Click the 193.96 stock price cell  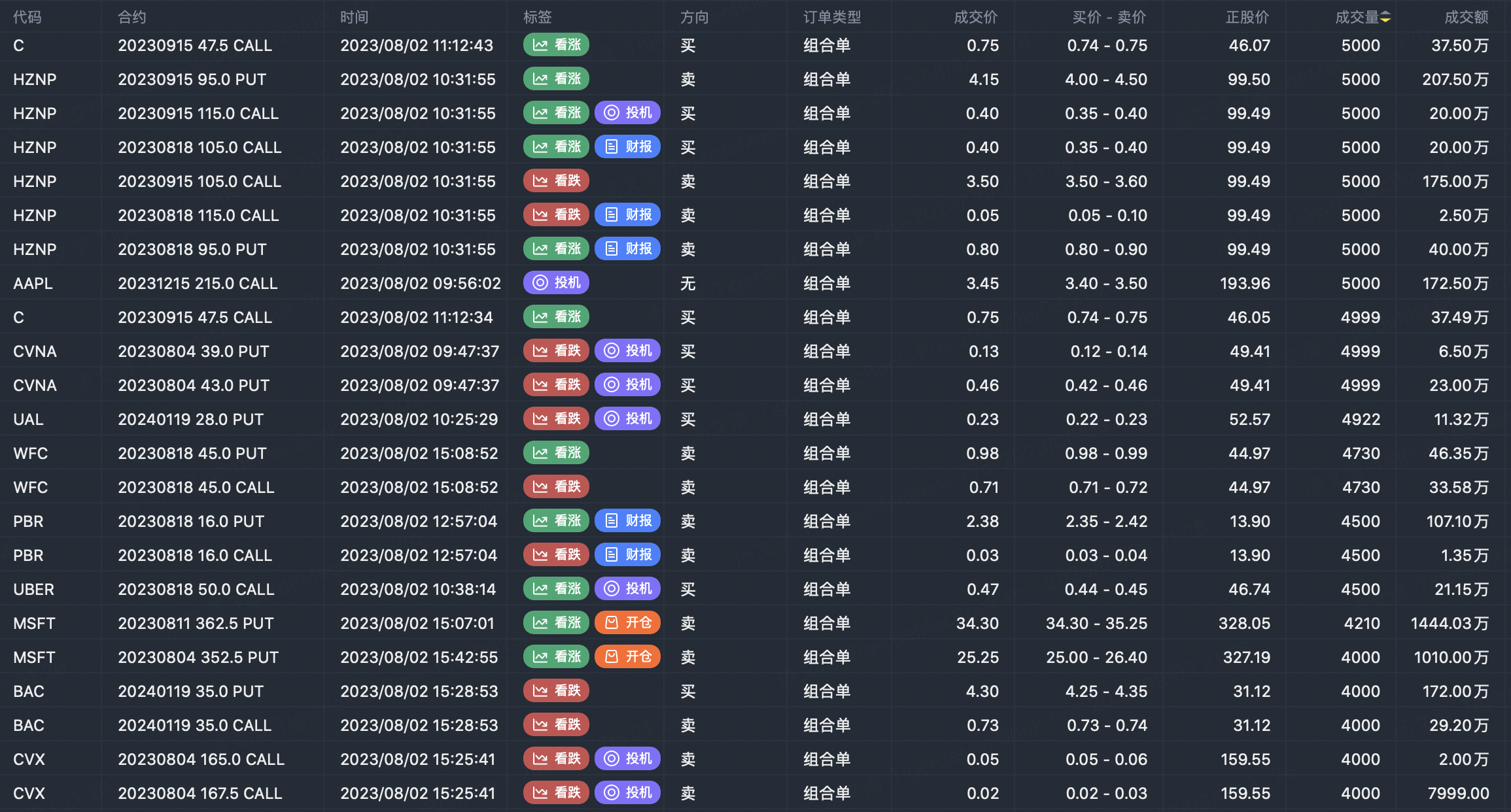click(x=1245, y=283)
